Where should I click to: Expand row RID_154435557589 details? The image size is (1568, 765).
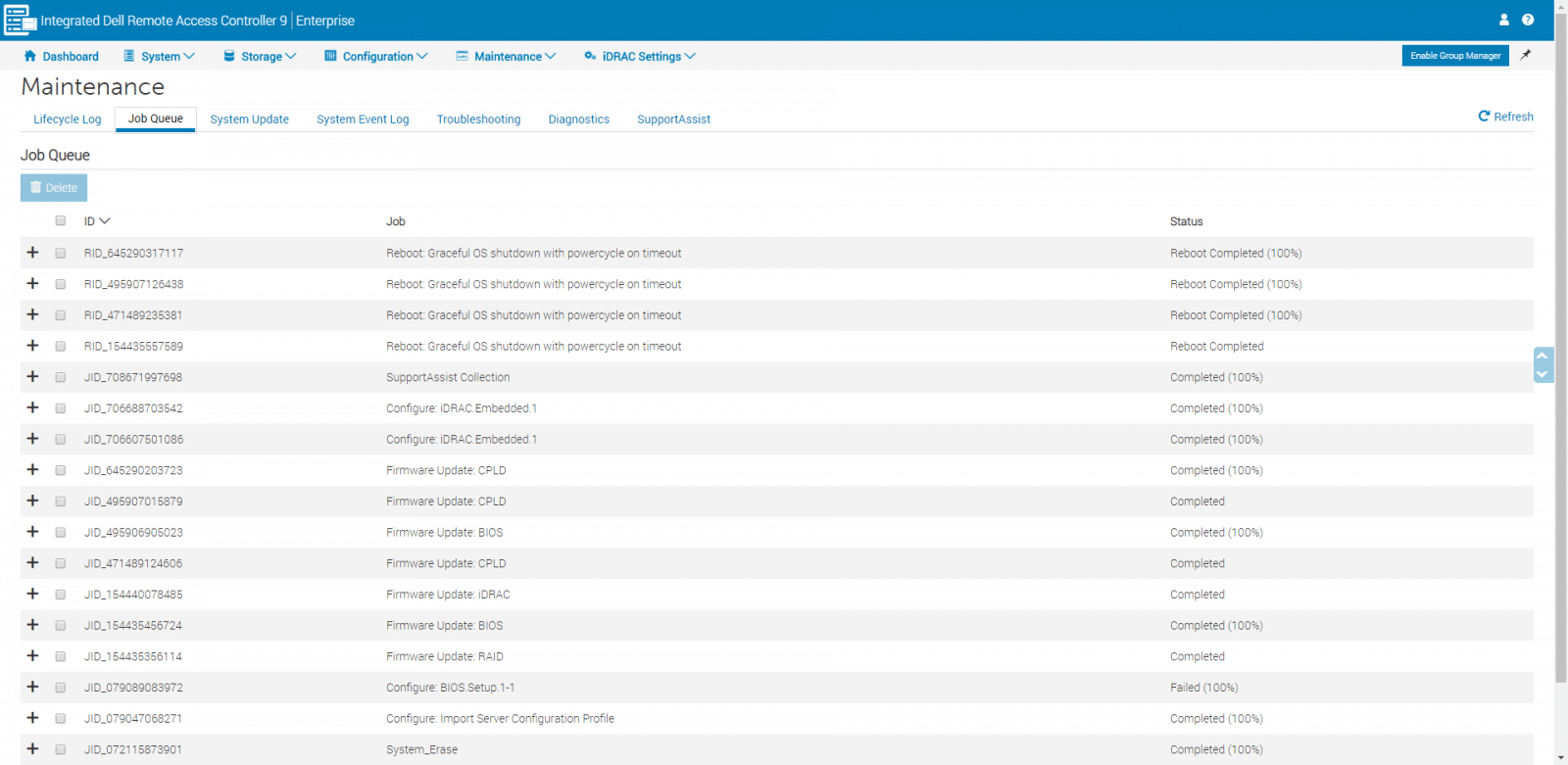point(32,346)
